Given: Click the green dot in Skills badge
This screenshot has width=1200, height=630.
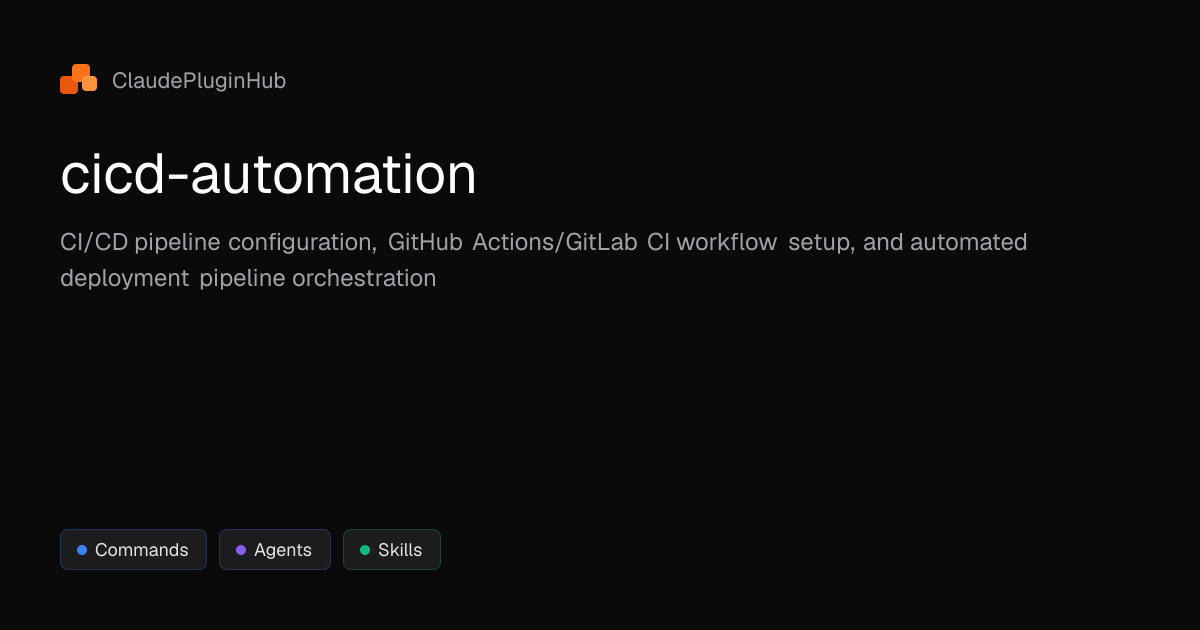Looking at the screenshot, I should tap(365, 550).
